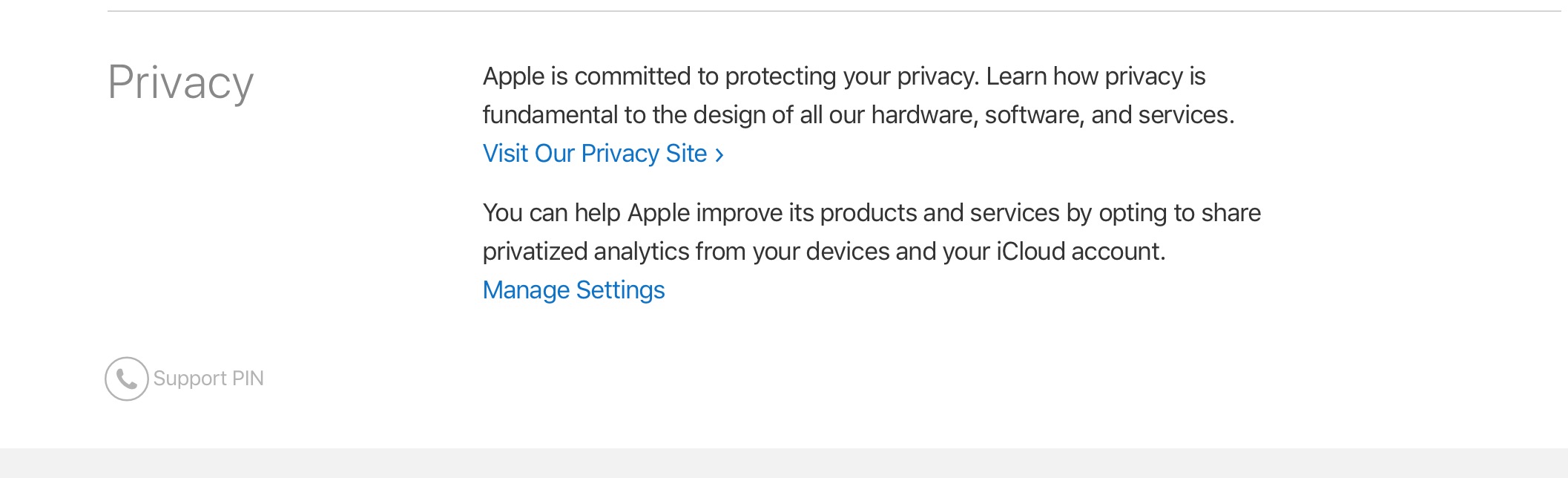This screenshot has width=1568, height=478.
Task: Click the chevron after Visit Our Privacy Site
Action: [x=720, y=154]
